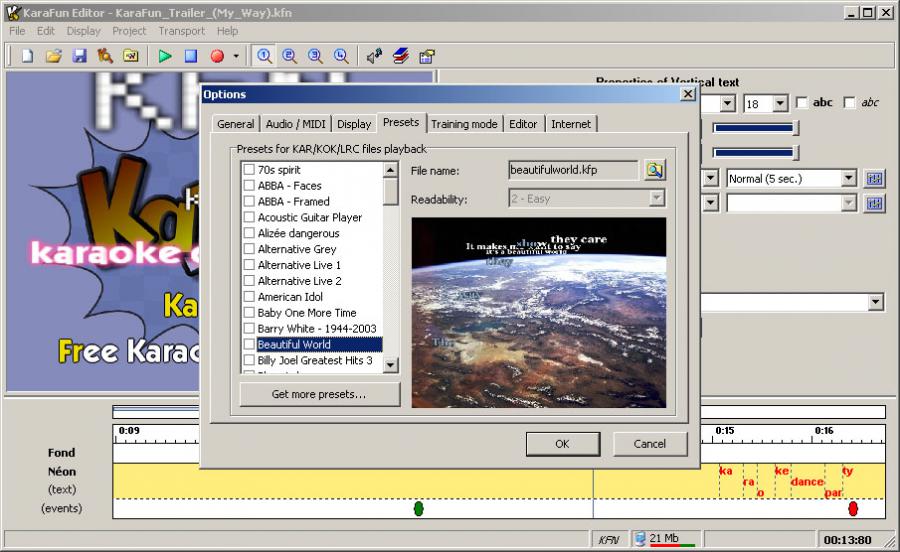
Task: Open the Project menu
Action: point(129,31)
